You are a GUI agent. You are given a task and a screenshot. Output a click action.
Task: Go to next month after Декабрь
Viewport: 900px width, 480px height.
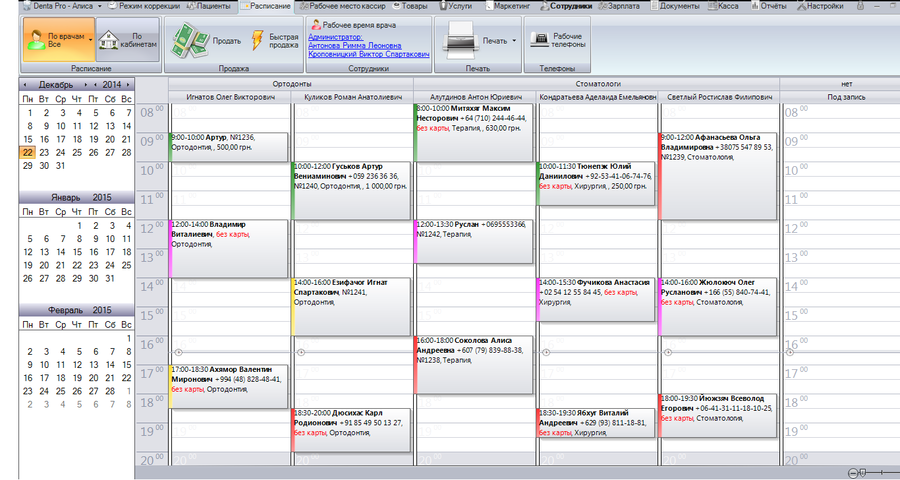click(86, 84)
